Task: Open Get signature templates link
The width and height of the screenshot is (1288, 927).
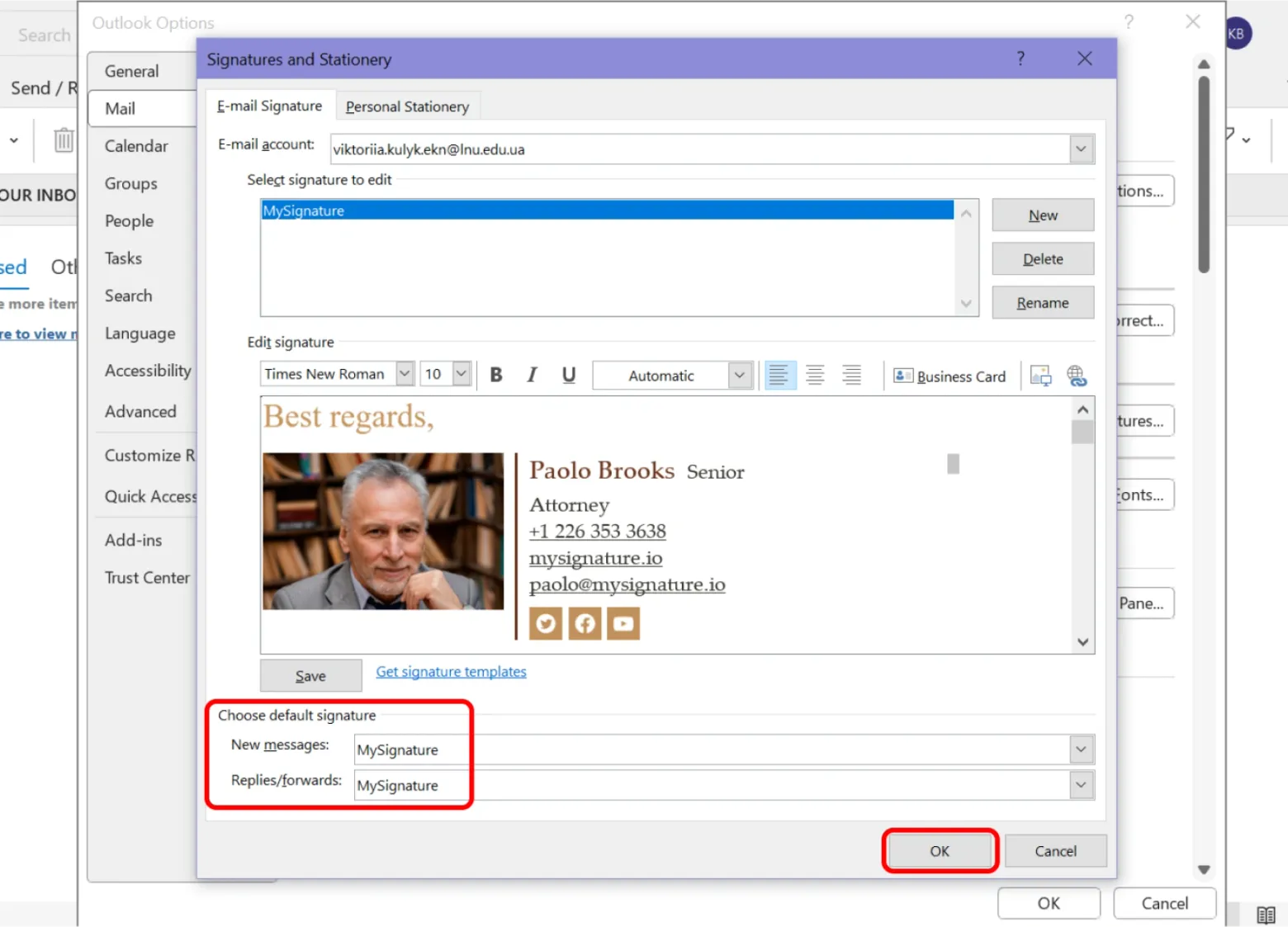Action: pyautogui.click(x=451, y=672)
